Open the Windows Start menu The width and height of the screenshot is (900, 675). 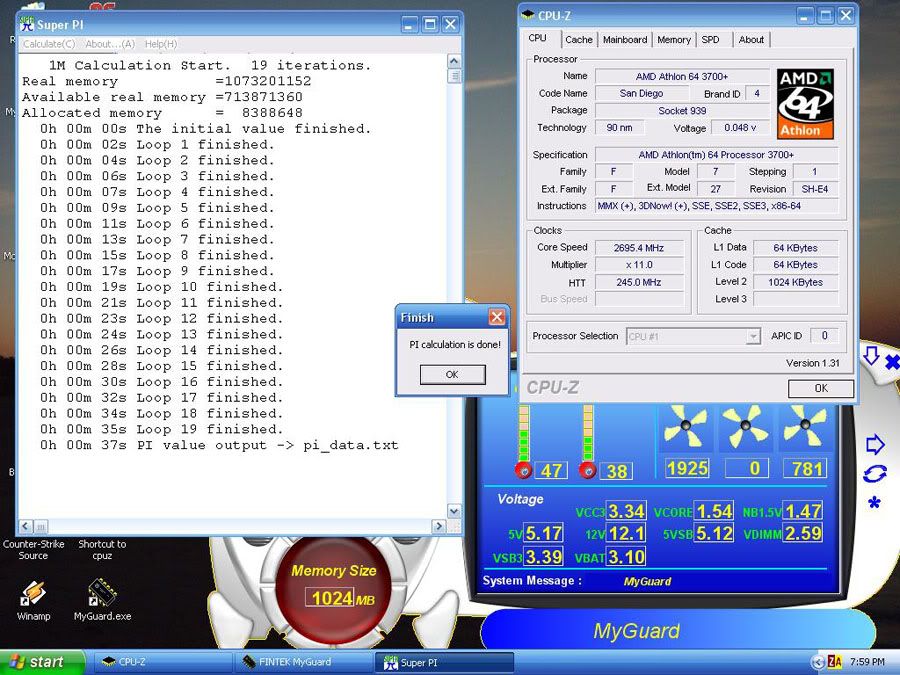(41, 662)
